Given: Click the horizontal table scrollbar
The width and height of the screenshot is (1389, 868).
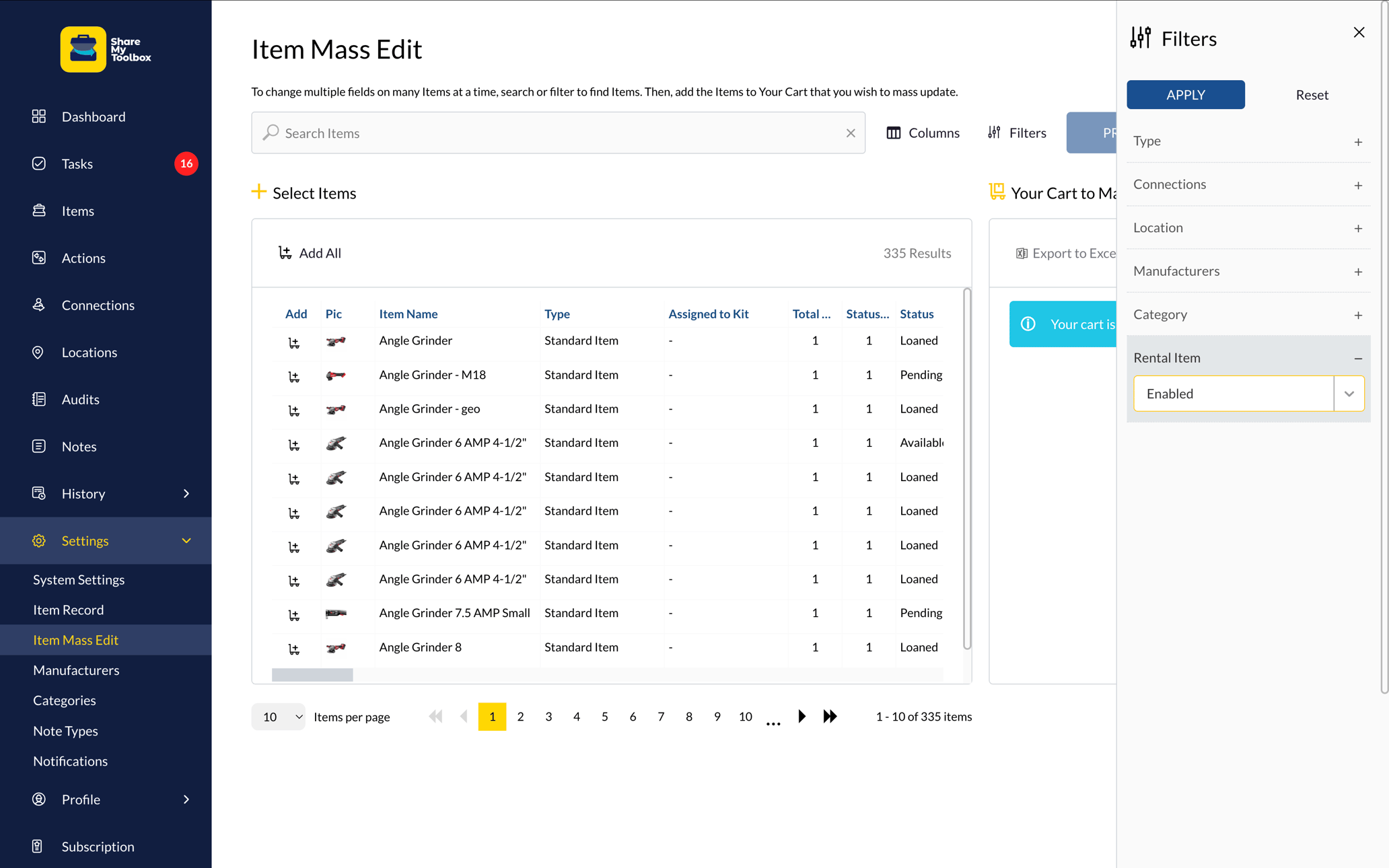Looking at the screenshot, I should click(312, 674).
